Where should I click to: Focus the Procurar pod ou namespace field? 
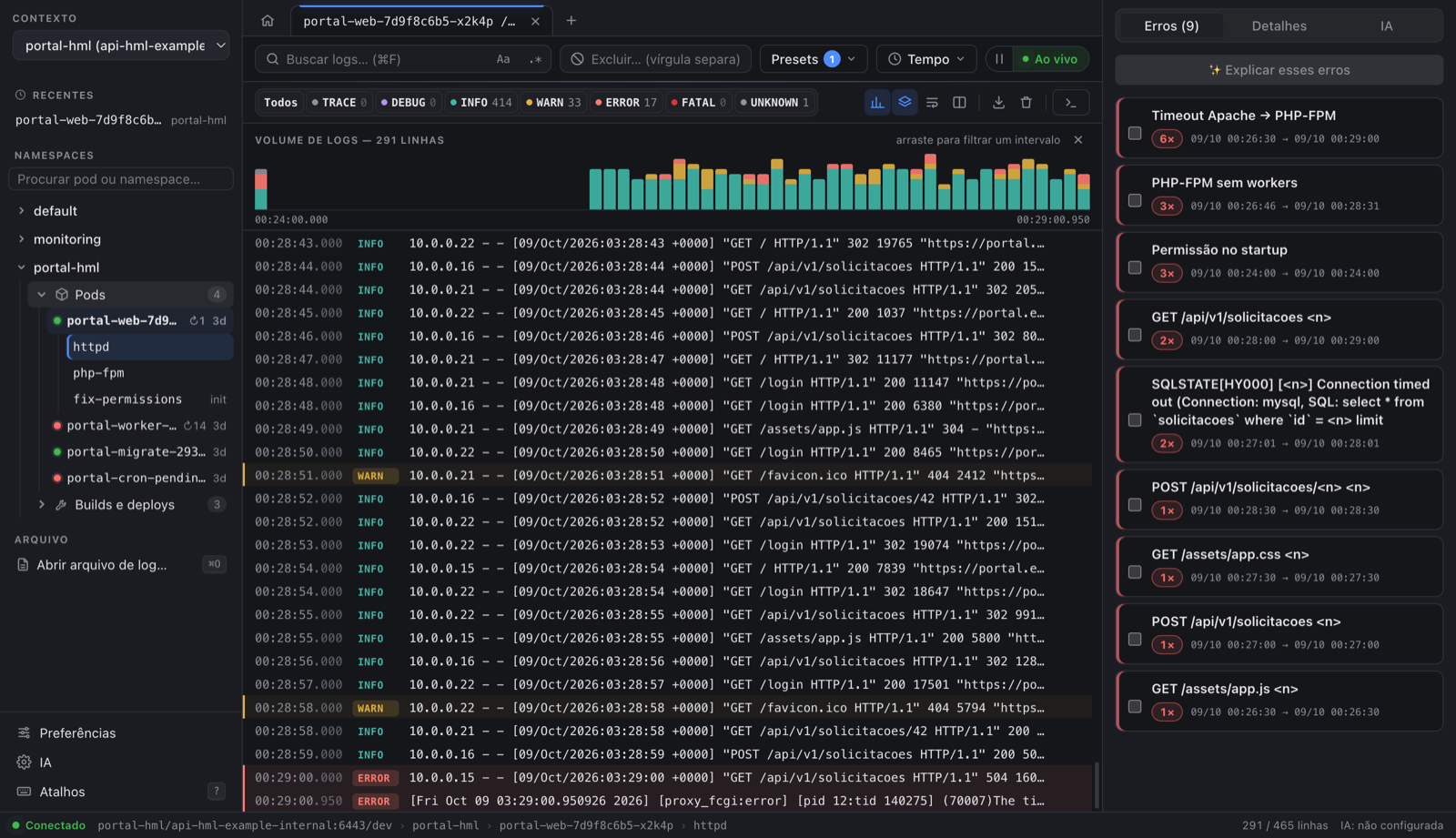(x=121, y=179)
